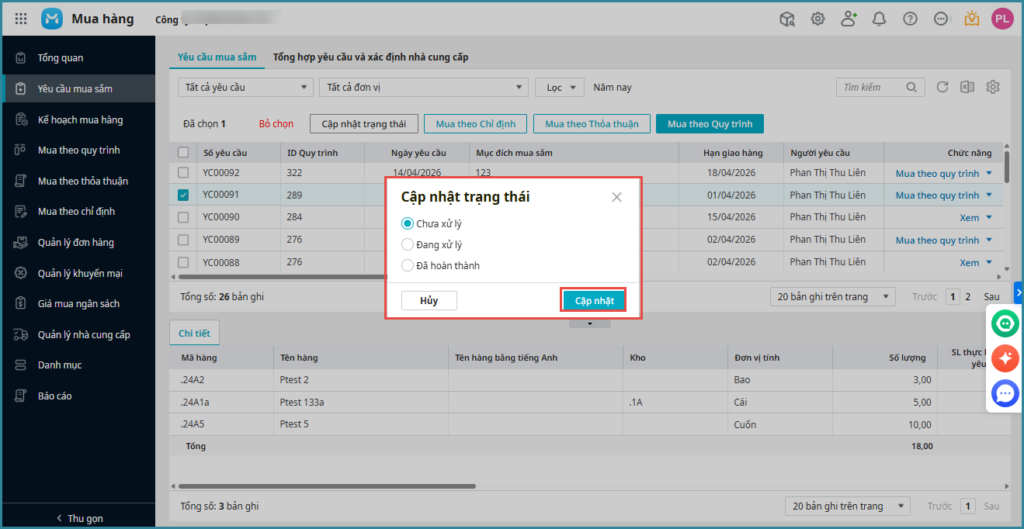
Task: Expand function arrow for YC00092 row
Action: click(989, 173)
